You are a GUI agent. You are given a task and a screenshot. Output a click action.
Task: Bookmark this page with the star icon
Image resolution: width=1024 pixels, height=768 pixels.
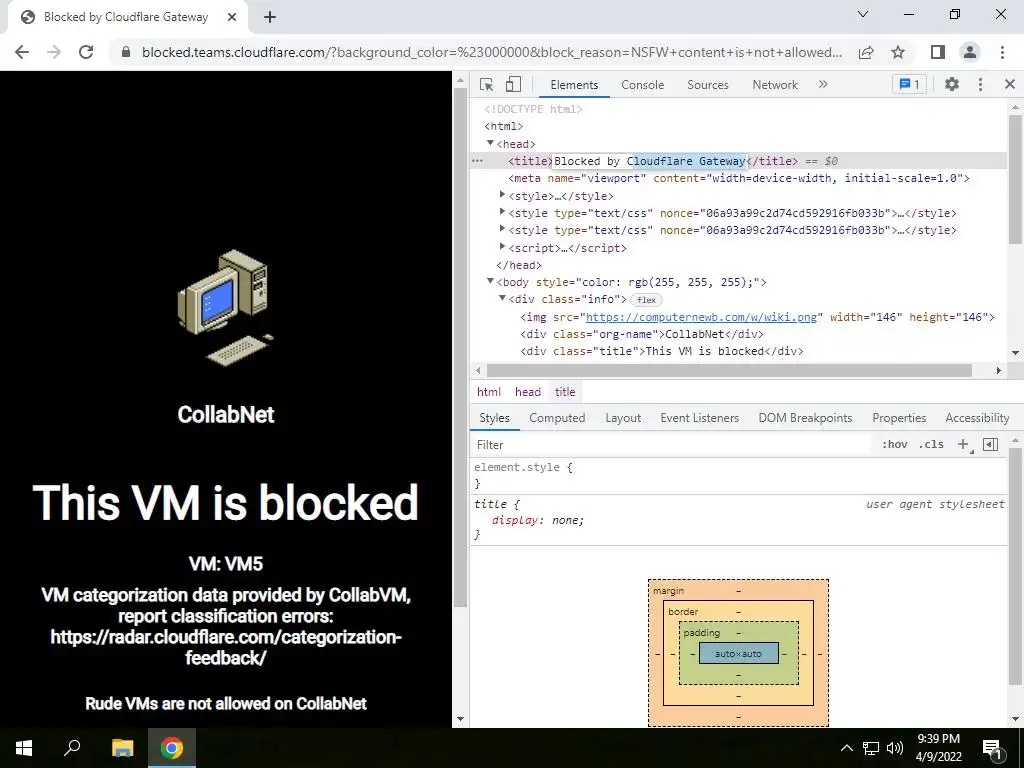(x=898, y=52)
